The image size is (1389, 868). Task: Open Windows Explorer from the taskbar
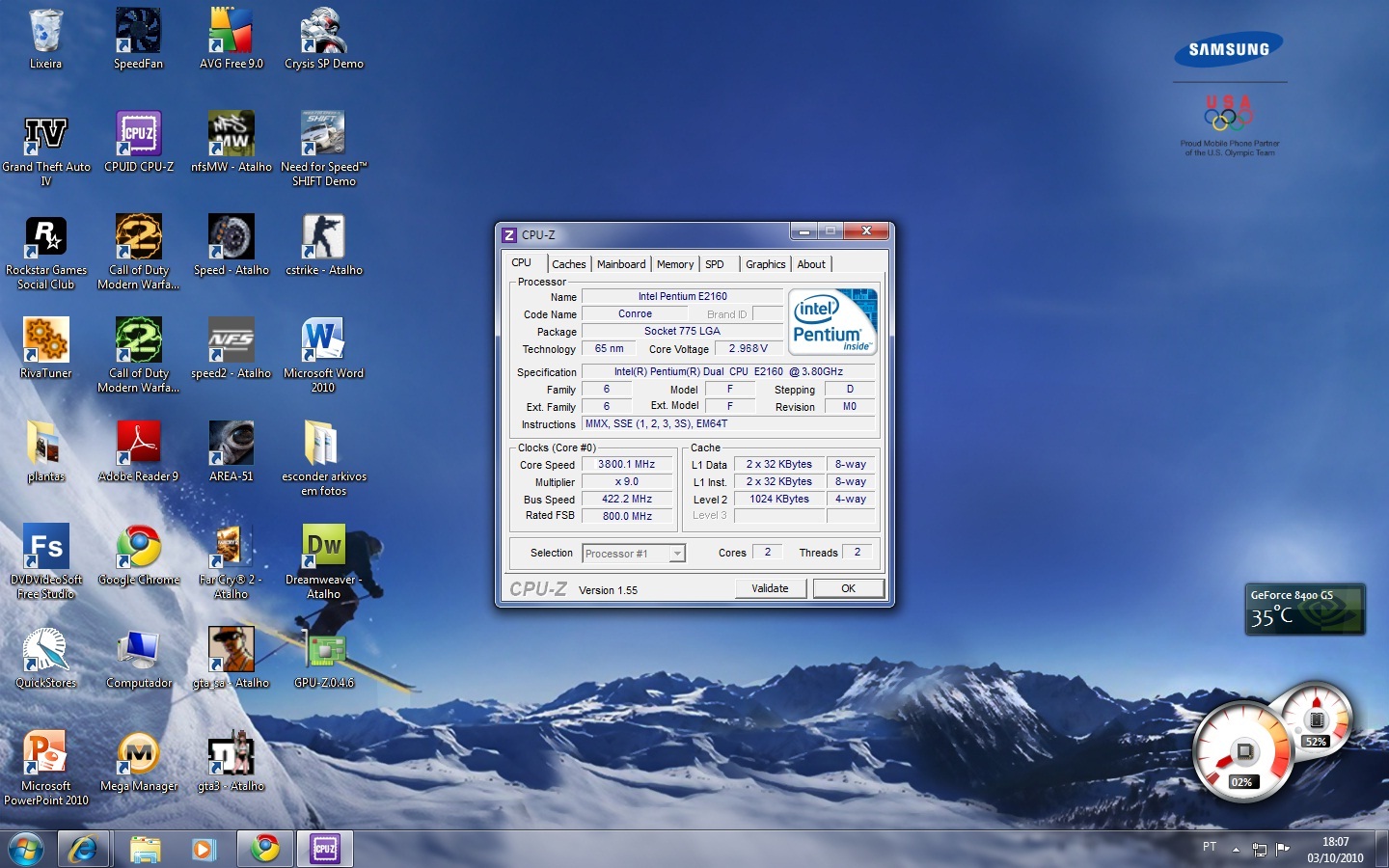(145, 849)
